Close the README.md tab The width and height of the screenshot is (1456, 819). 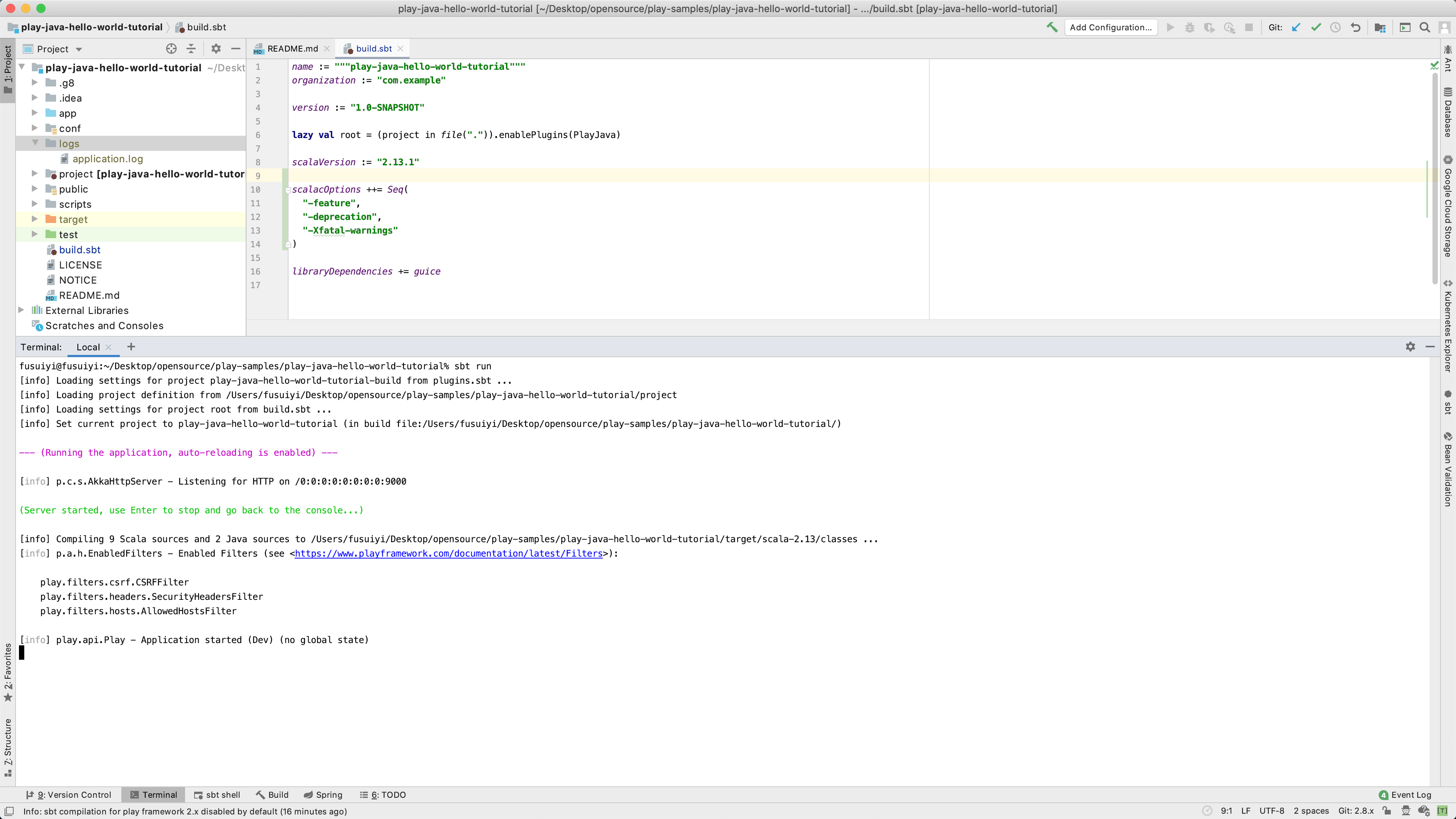point(327,49)
